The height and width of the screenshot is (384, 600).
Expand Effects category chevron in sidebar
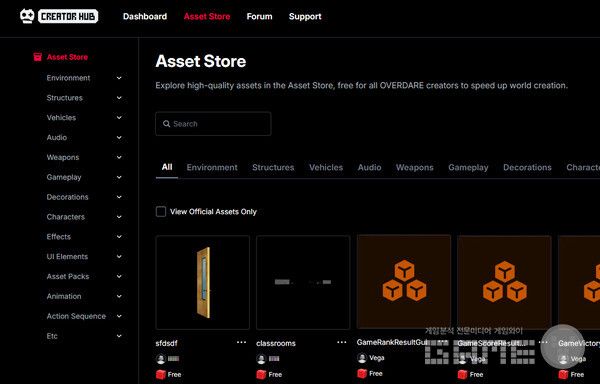(119, 237)
